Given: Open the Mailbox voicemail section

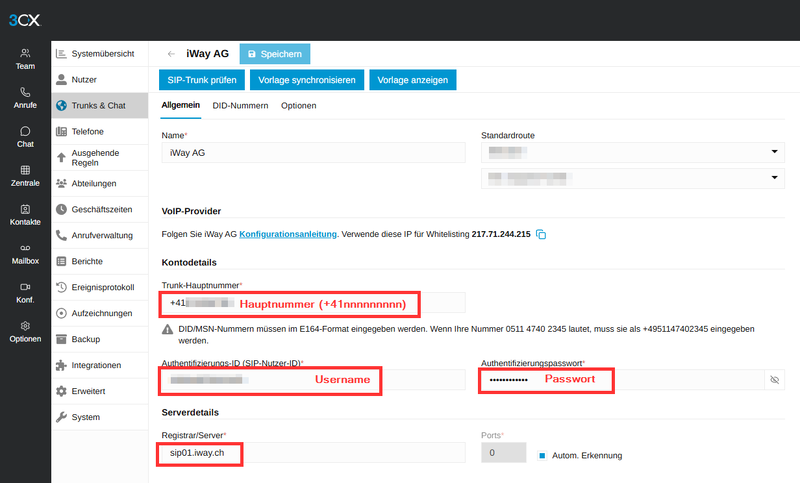Looking at the screenshot, I should click(25, 254).
